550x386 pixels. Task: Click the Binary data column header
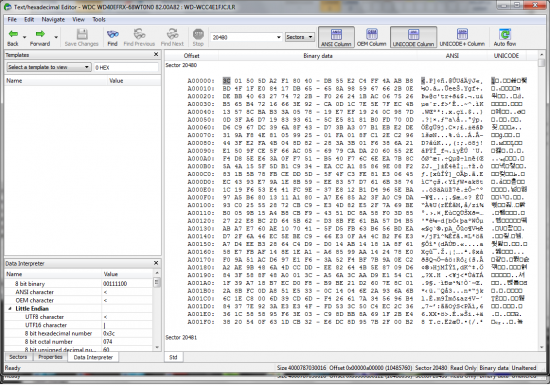(318, 56)
